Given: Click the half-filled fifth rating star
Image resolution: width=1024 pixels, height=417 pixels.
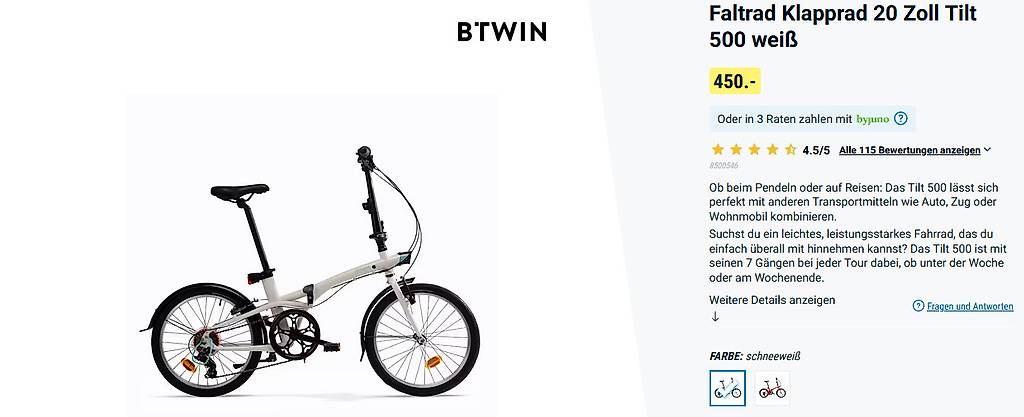Looking at the screenshot, I should click(790, 150).
